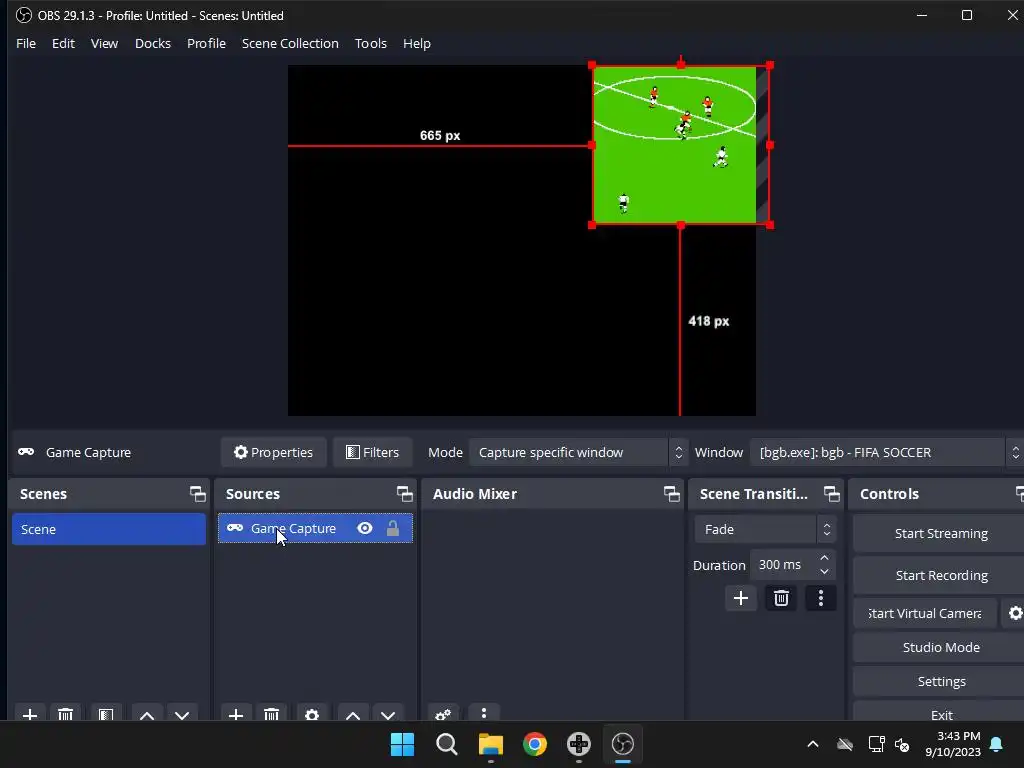The height and width of the screenshot is (768, 1024).
Task: Click the gamepad app icon in the taskbar
Action: click(579, 744)
